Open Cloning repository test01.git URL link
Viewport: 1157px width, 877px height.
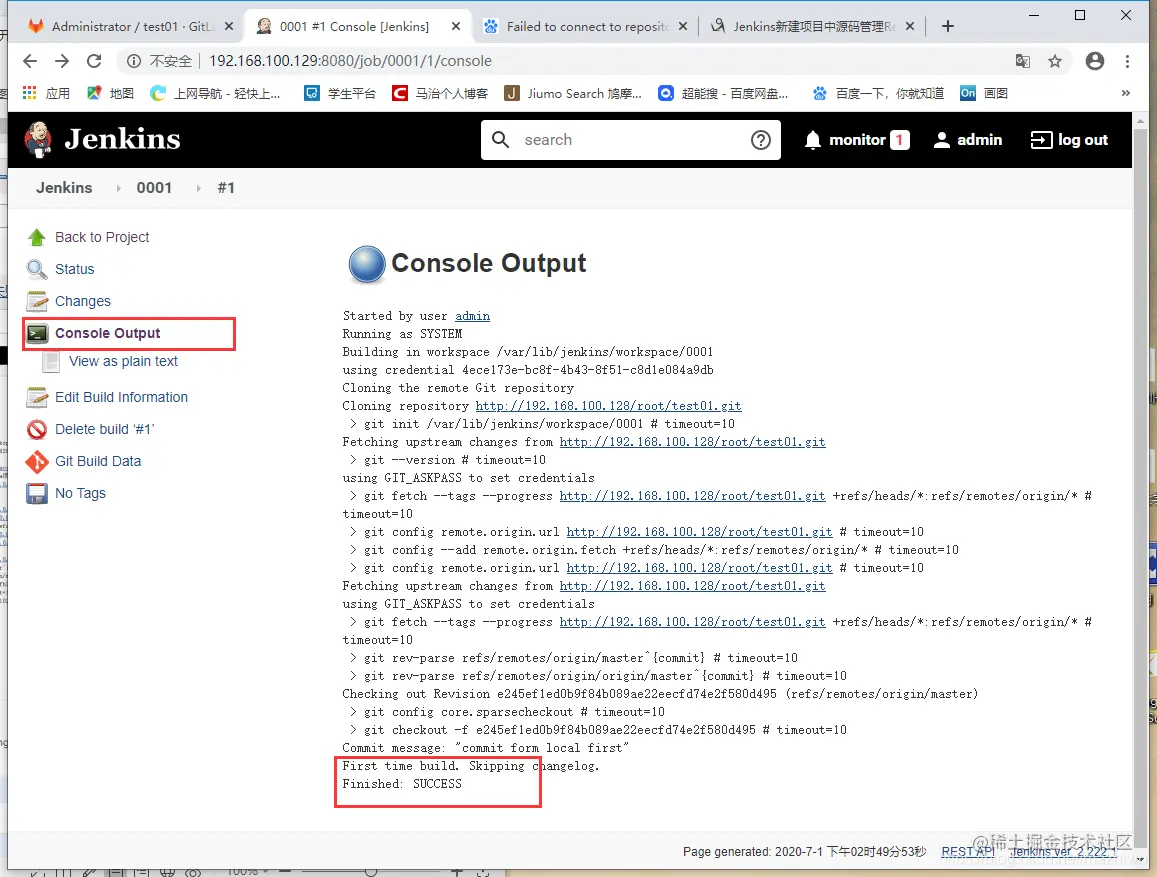(608, 406)
